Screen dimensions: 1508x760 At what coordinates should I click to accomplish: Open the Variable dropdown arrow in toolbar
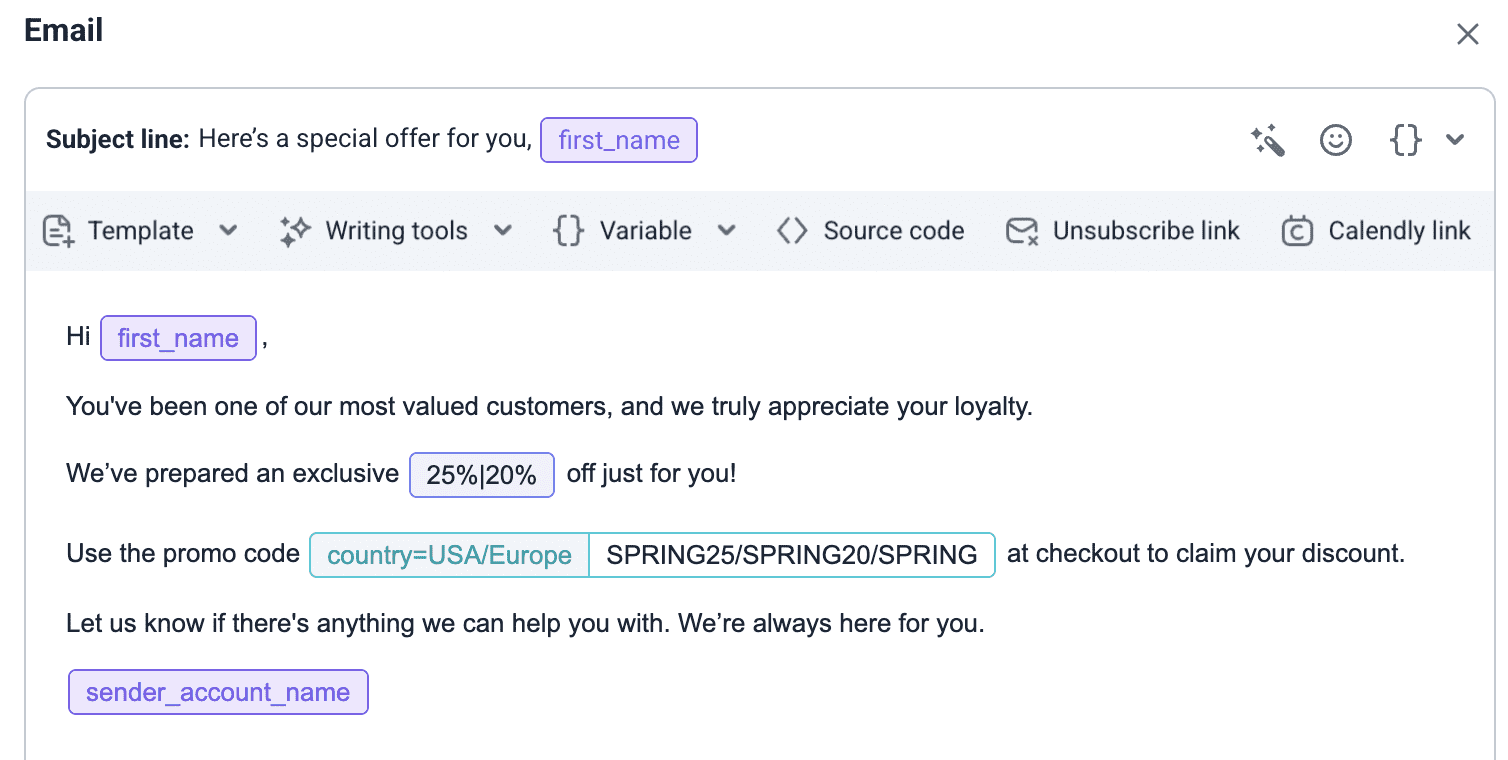(727, 231)
